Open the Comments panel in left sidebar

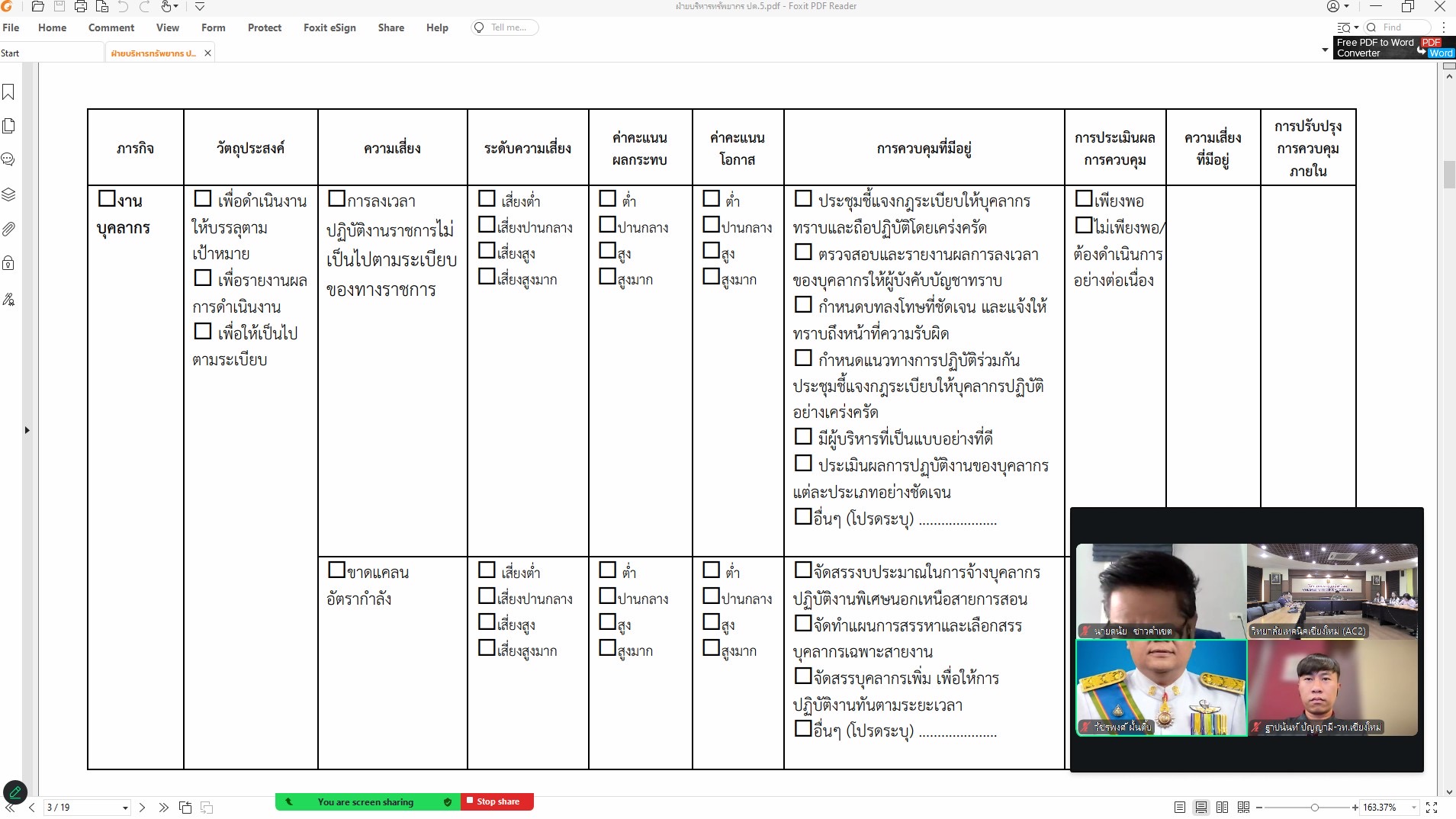[x=8, y=159]
